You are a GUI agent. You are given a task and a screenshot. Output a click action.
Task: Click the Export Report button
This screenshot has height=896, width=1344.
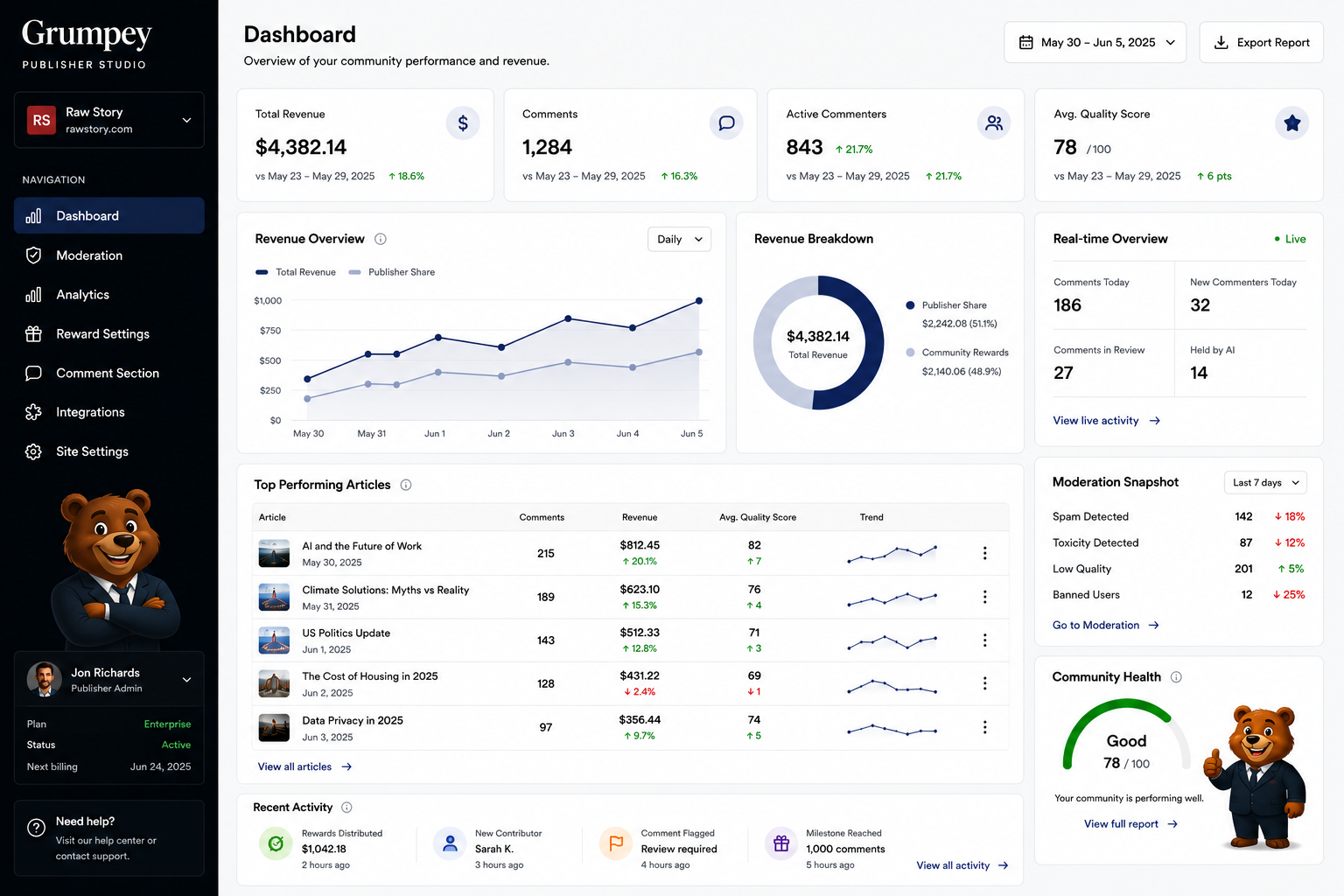(1261, 42)
